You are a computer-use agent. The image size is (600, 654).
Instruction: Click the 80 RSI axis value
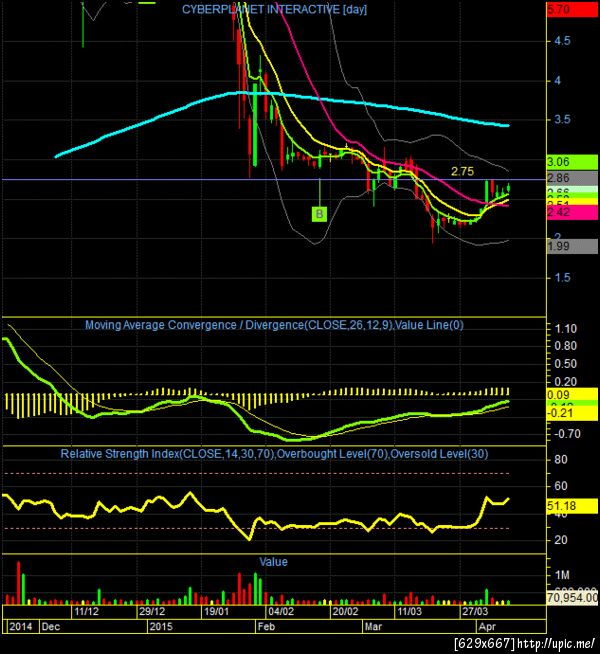click(x=561, y=460)
